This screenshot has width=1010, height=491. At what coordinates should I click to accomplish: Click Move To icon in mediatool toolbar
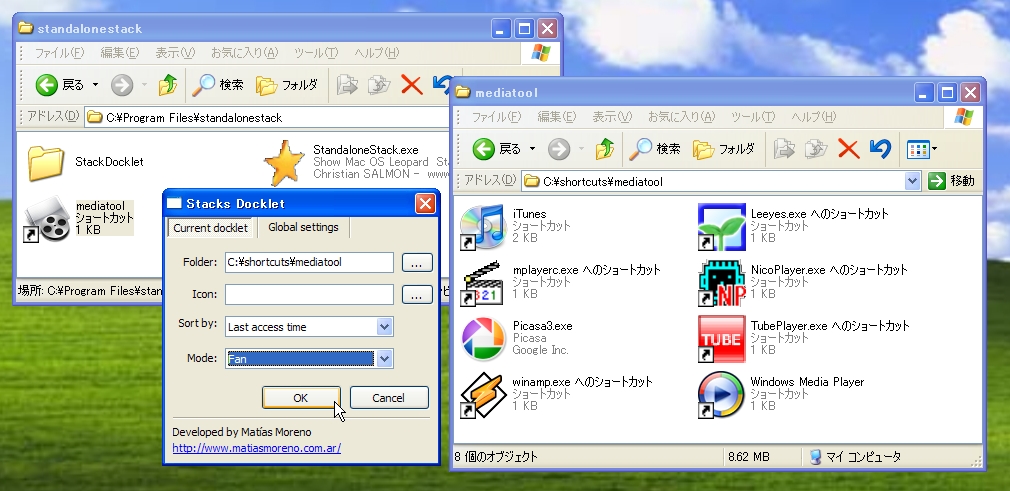(x=784, y=149)
